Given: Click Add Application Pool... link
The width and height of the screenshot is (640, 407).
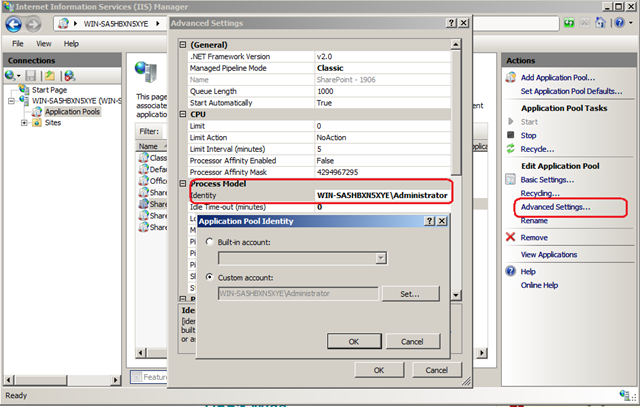Looking at the screenshot, I should click(558, 78).
